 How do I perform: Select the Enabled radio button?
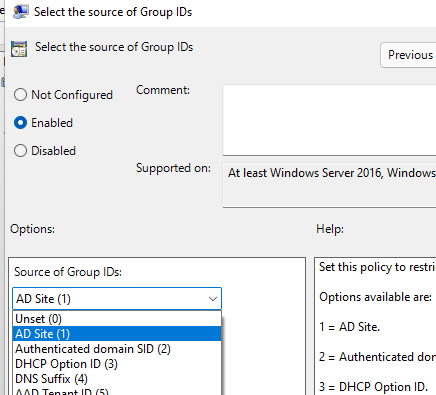click(20, 123)
